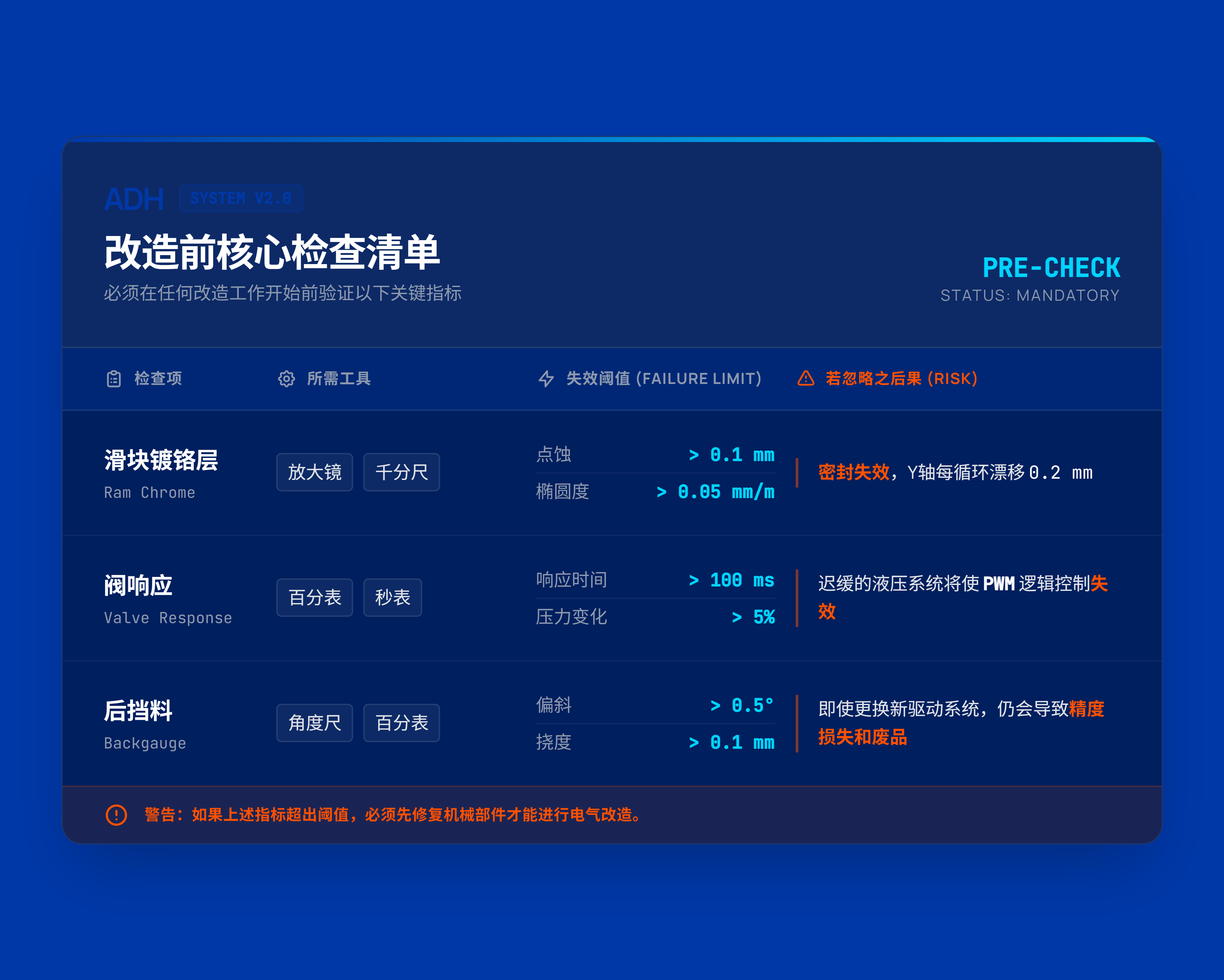
Task: Click the warning triangle risk icon
Action: 806,379
